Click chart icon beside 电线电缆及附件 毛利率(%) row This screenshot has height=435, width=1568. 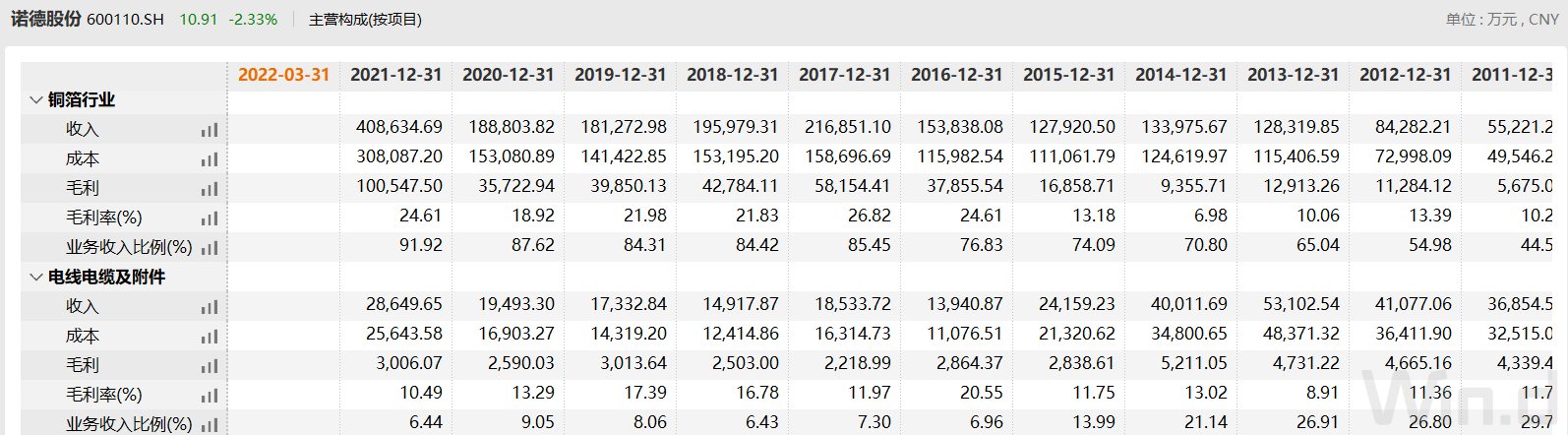click(x=209, y=396)
